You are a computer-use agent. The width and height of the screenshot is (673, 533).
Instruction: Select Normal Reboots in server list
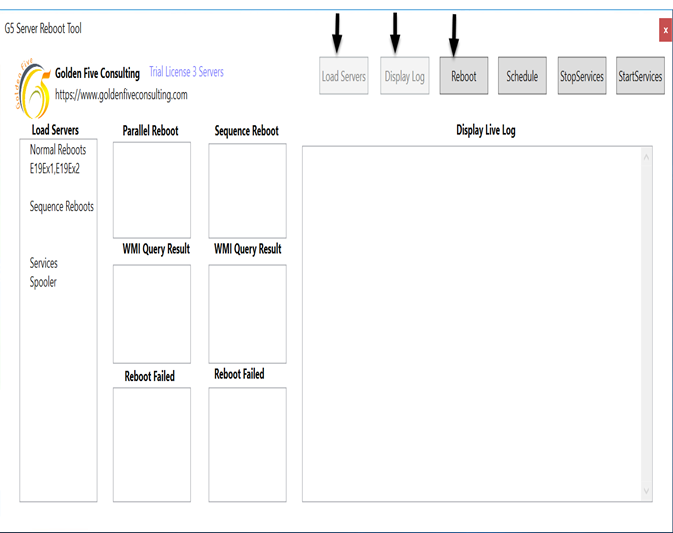(58, 150)
